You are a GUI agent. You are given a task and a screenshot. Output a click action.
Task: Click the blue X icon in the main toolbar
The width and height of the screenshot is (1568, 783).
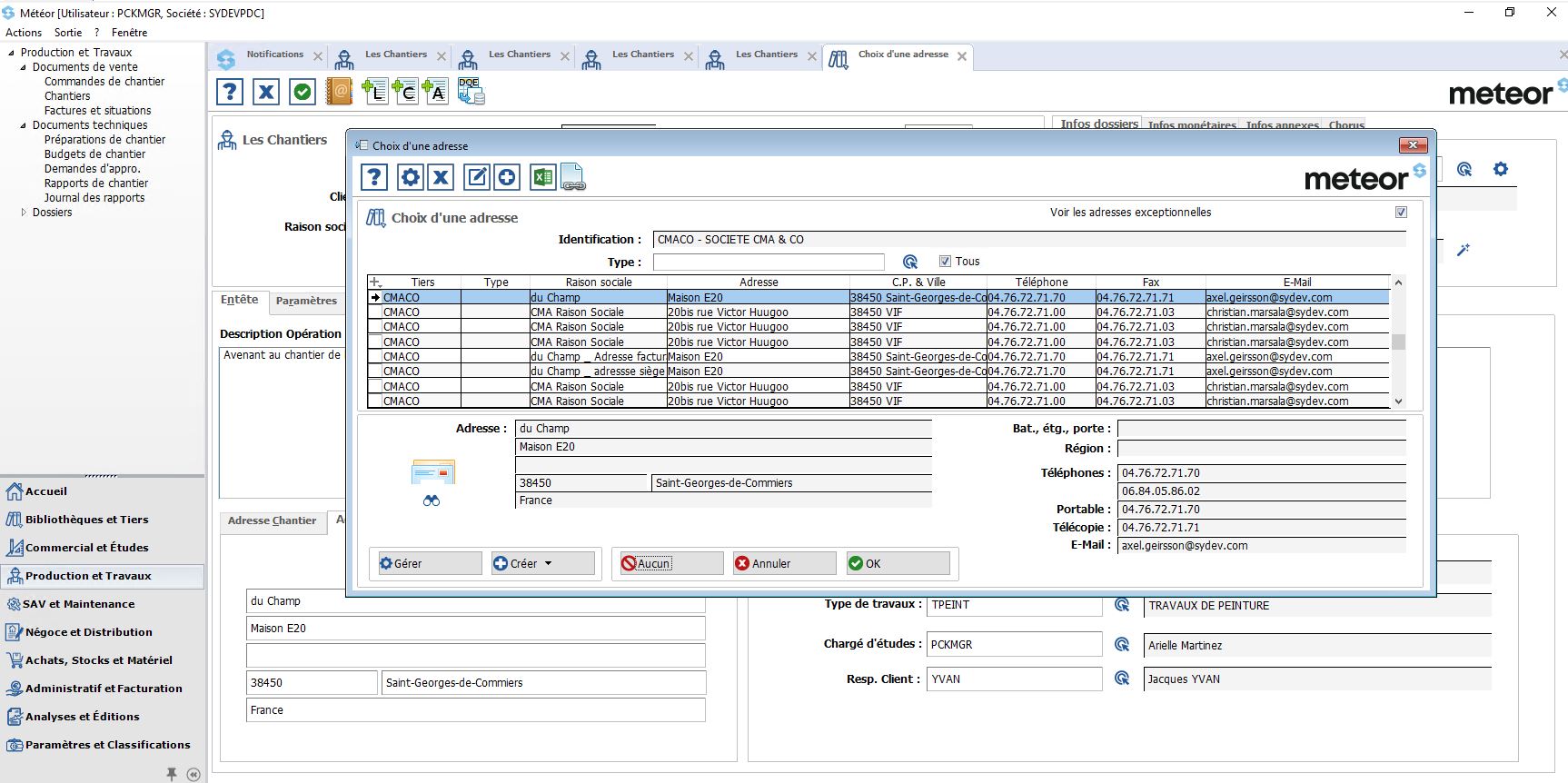(266, 92)
